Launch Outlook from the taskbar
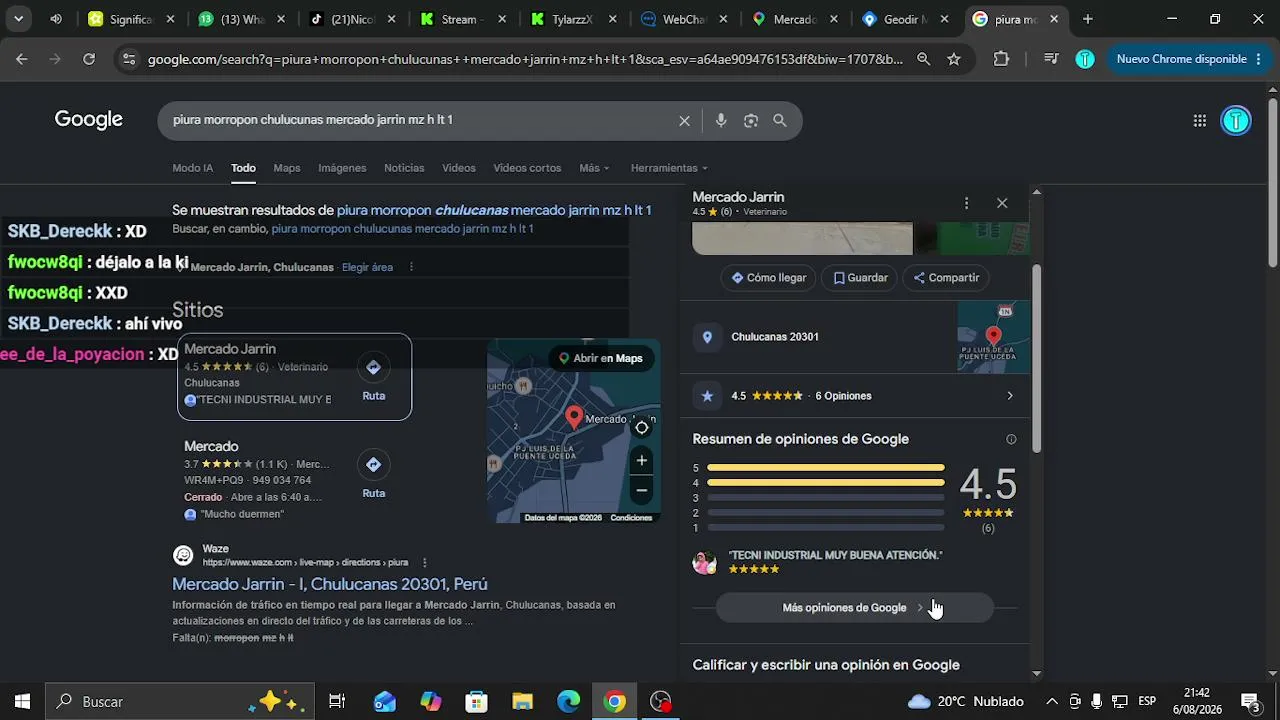Image resolution: width=1280 pixels, height=720 pixels. (x=385, y=702)
